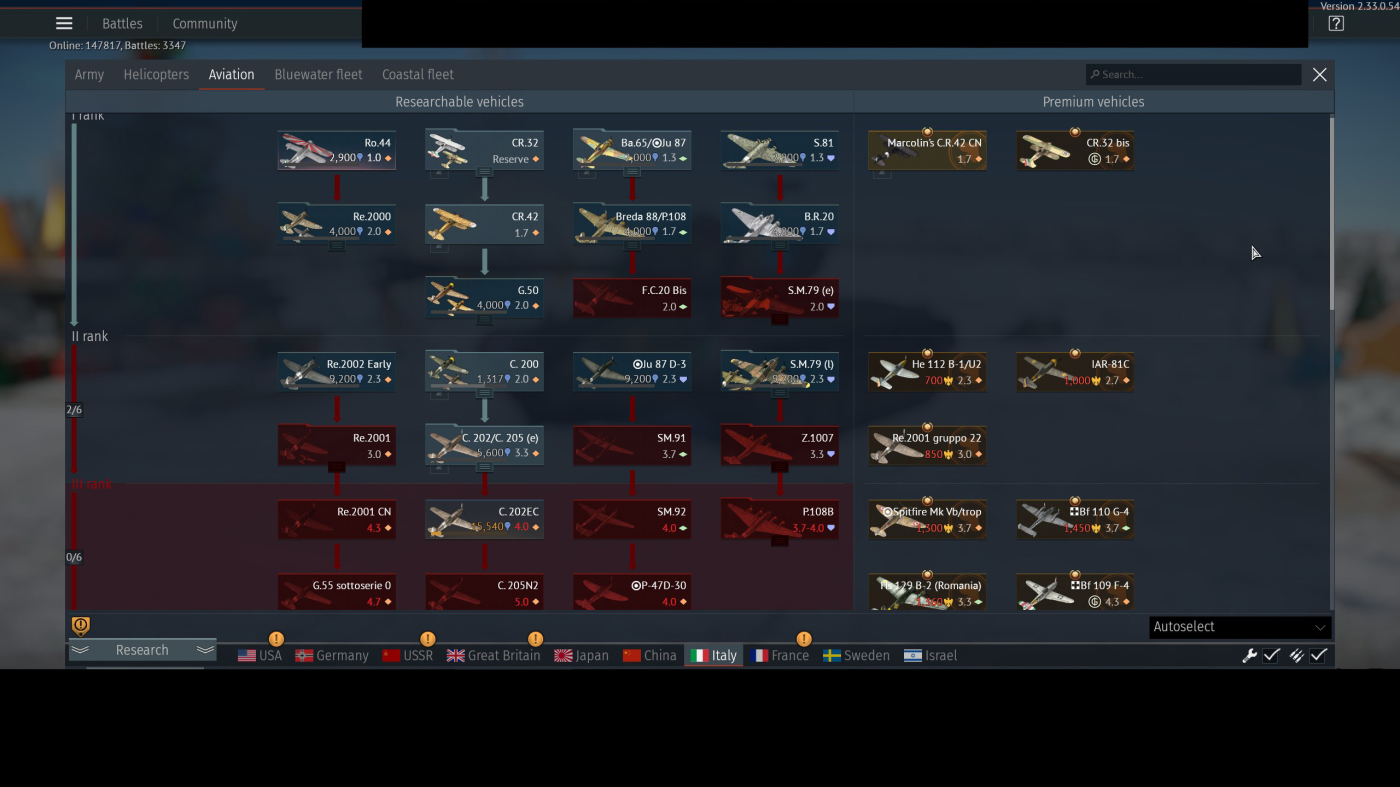The height and width of the screenshot is (787, 1400).
Task: Open the hamburger main menu
Action: [x=64, y=24]
